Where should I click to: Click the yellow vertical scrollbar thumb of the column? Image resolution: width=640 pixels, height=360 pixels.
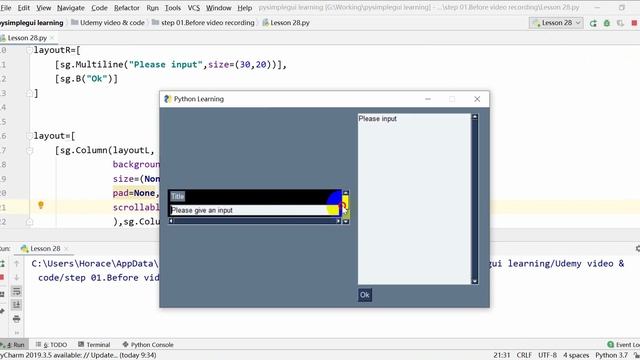pyautogui.click(x=346, y=207)
